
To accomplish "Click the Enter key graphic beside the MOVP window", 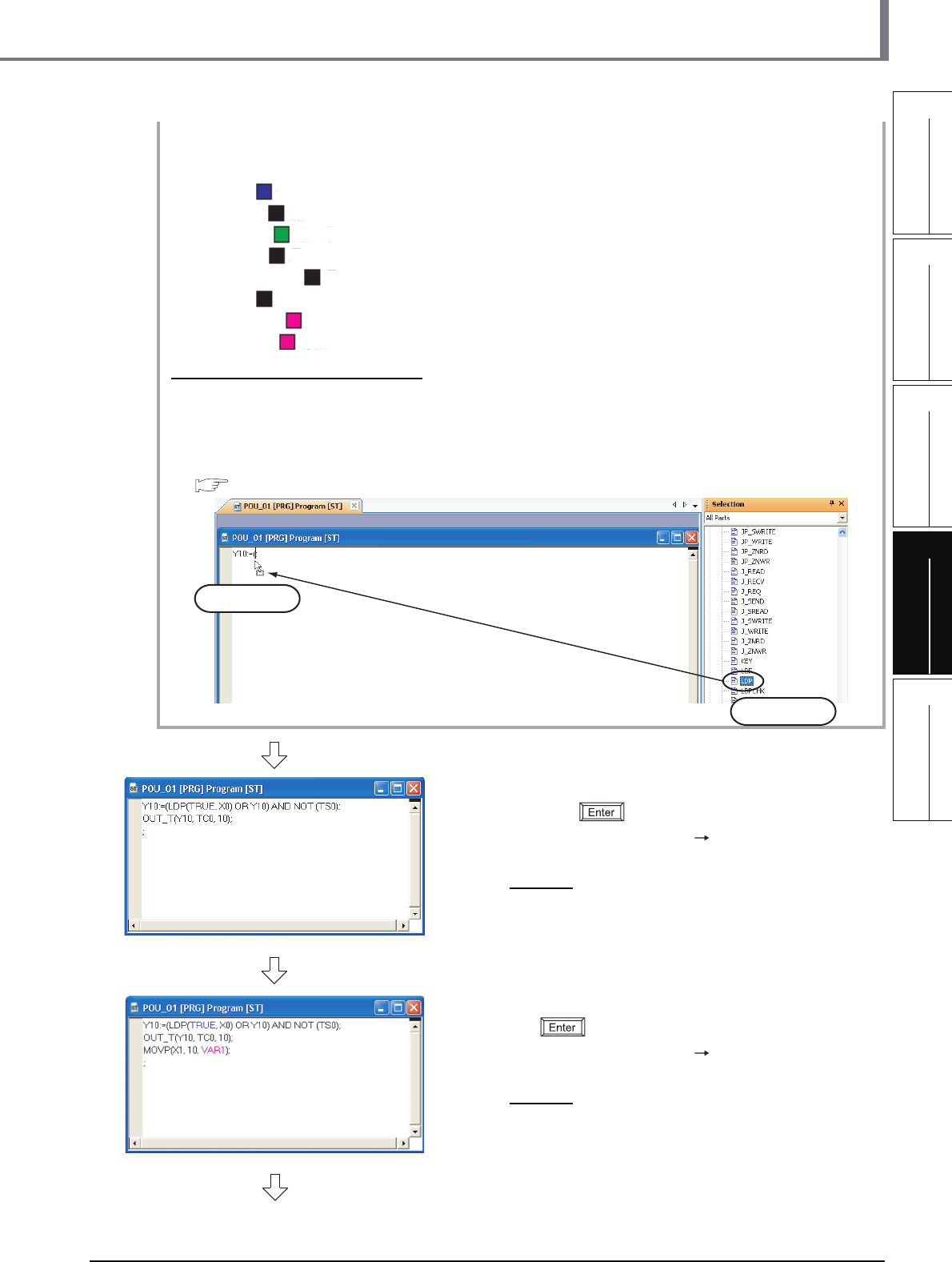I will point(562,1028).
